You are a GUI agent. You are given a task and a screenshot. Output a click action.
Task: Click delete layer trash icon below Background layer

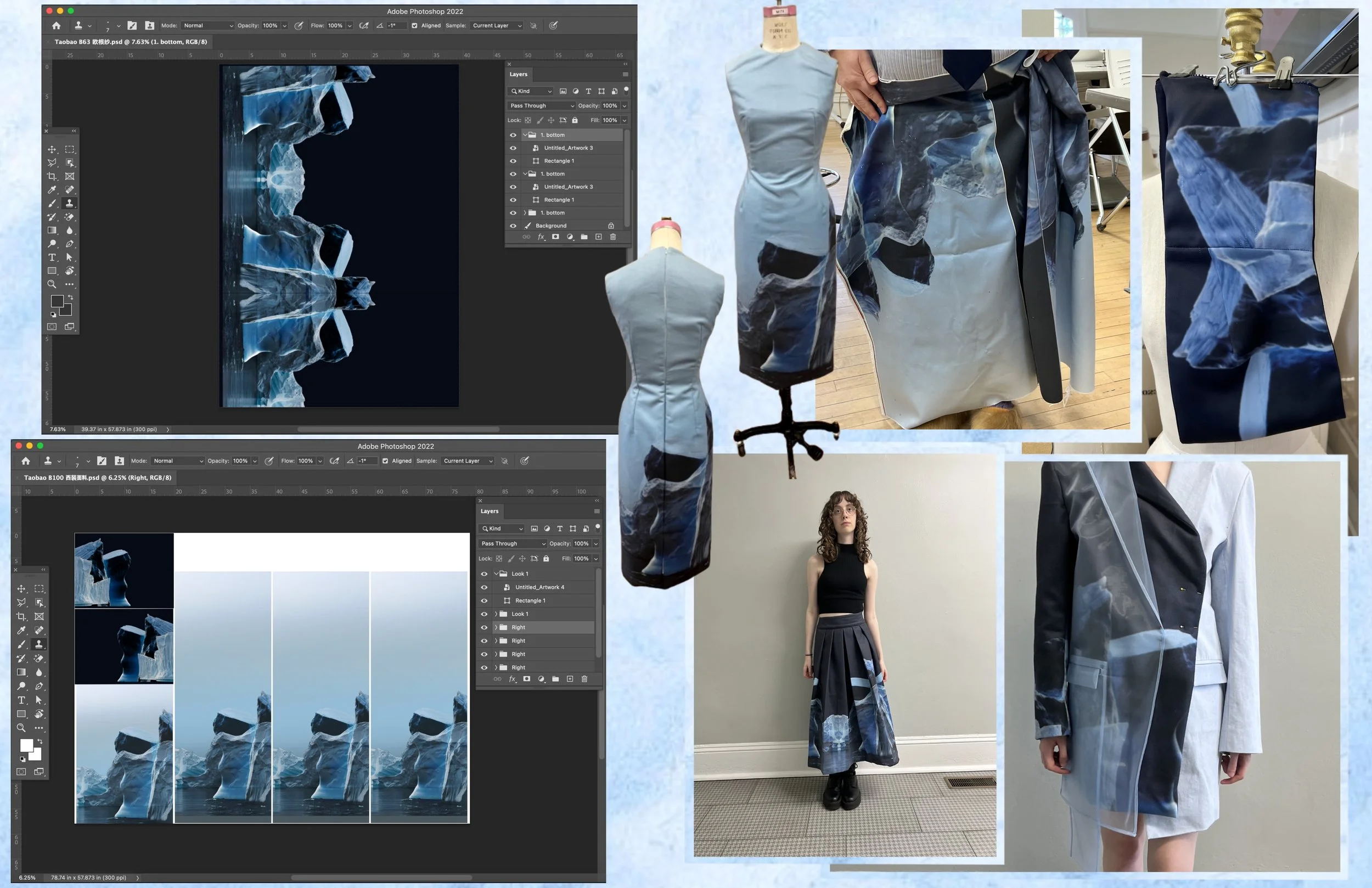(613, 237)
